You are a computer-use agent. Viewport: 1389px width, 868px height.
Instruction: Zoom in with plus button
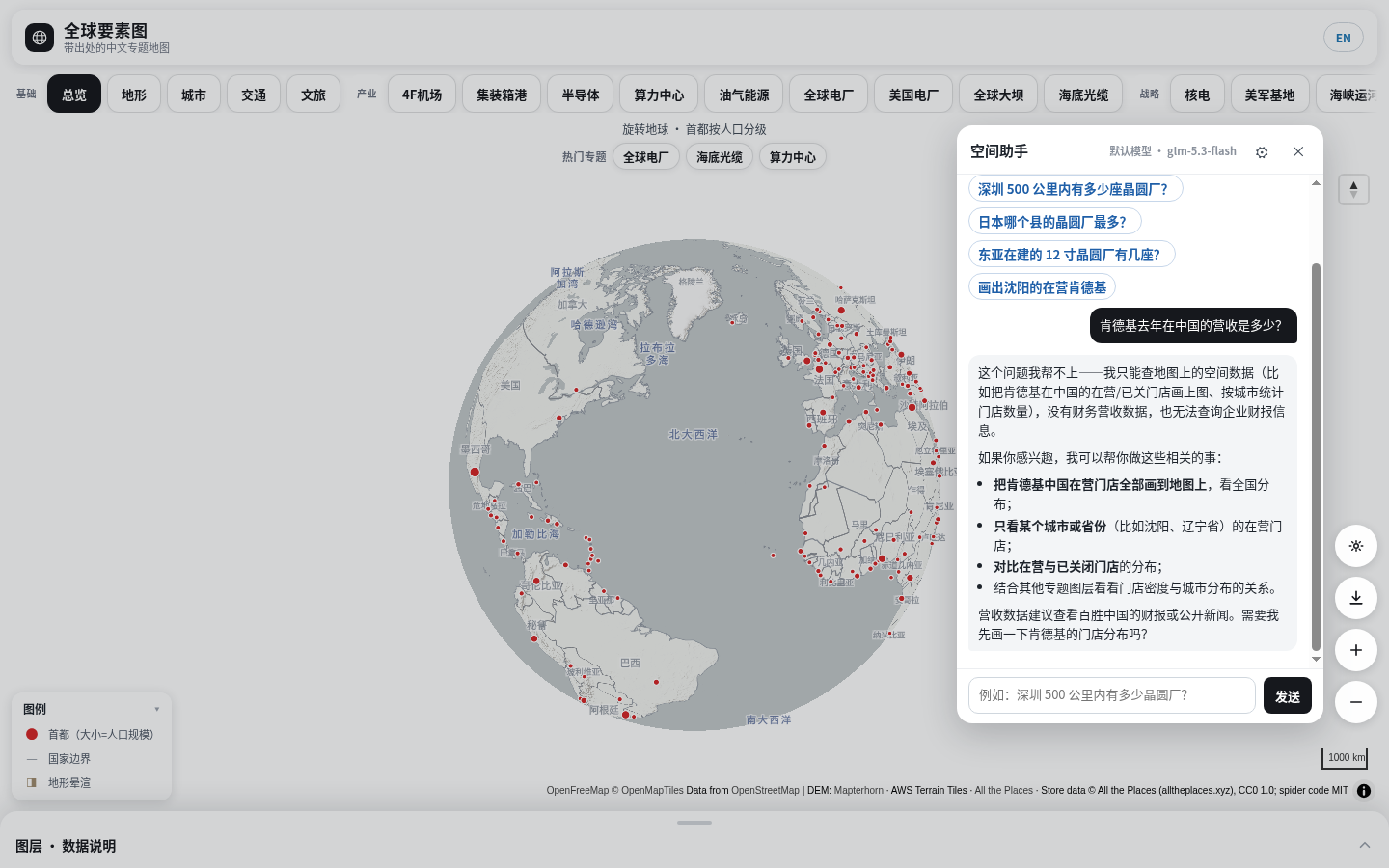1356,650
